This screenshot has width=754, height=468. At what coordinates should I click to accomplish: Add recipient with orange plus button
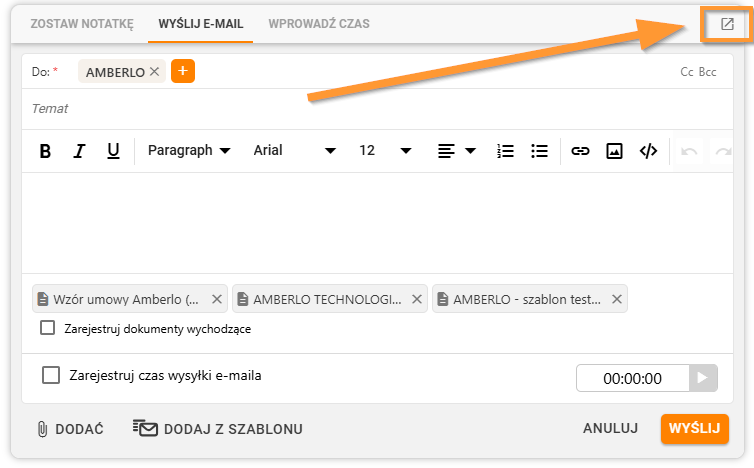(183, 71)
